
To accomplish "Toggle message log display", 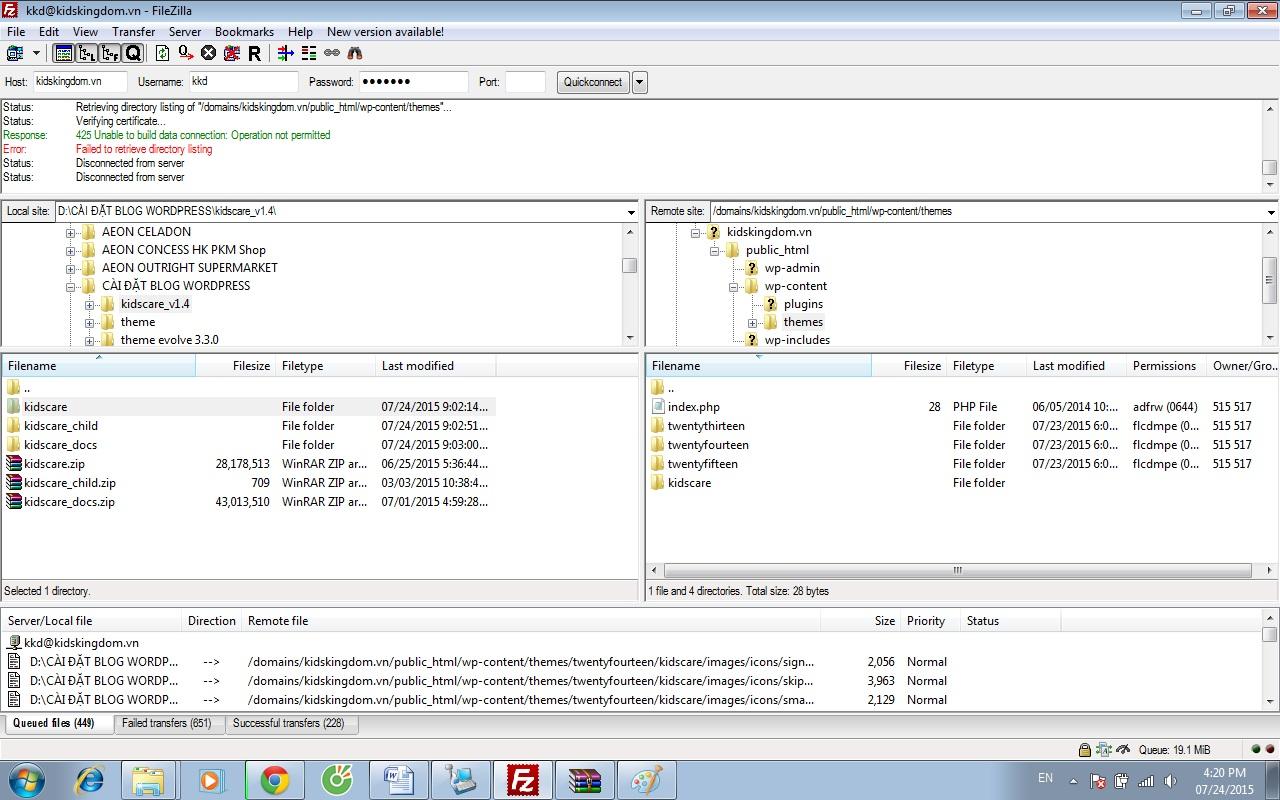I will [64, 53].
